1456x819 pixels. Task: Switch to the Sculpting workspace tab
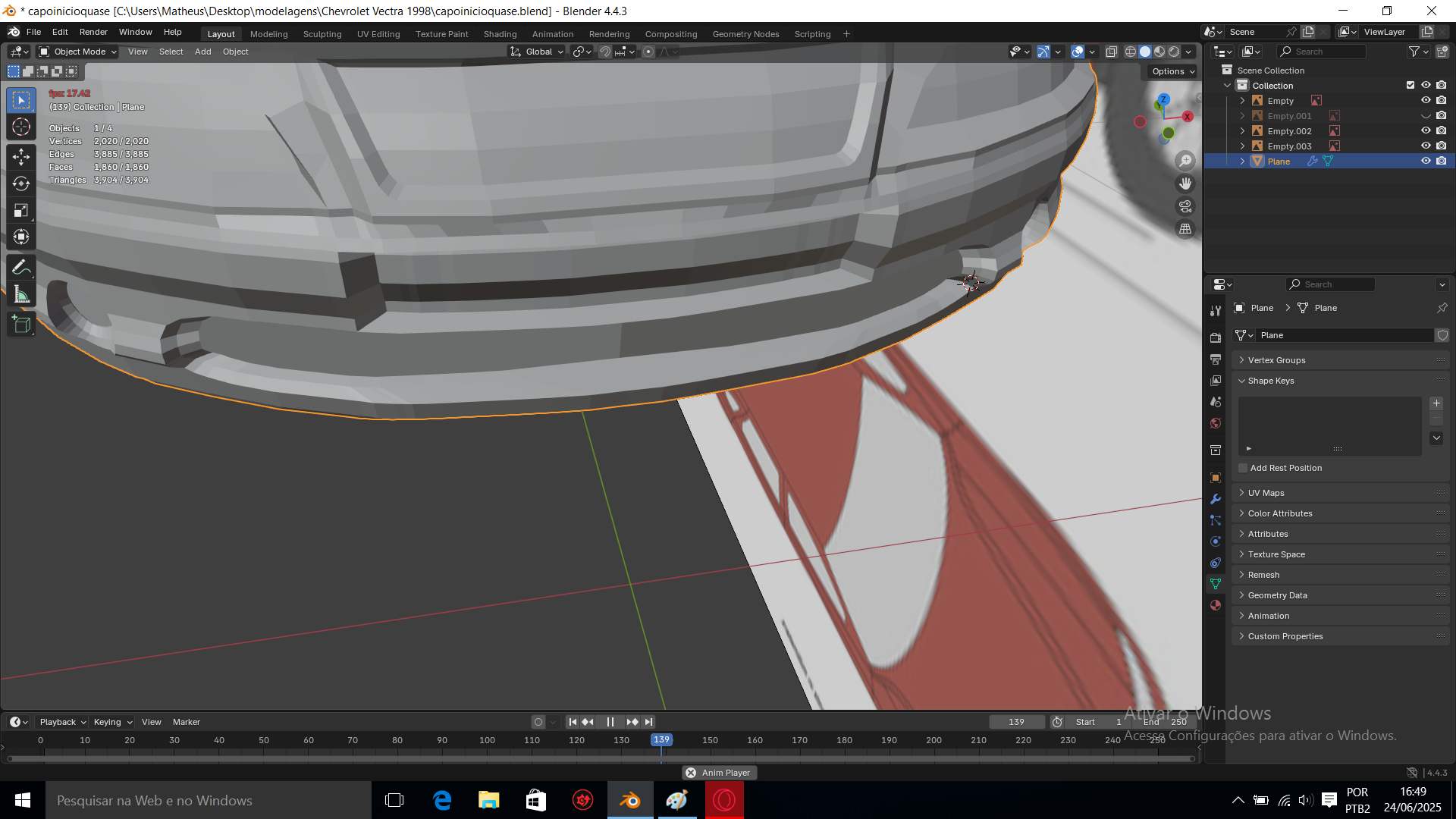[x=322, y=34]
